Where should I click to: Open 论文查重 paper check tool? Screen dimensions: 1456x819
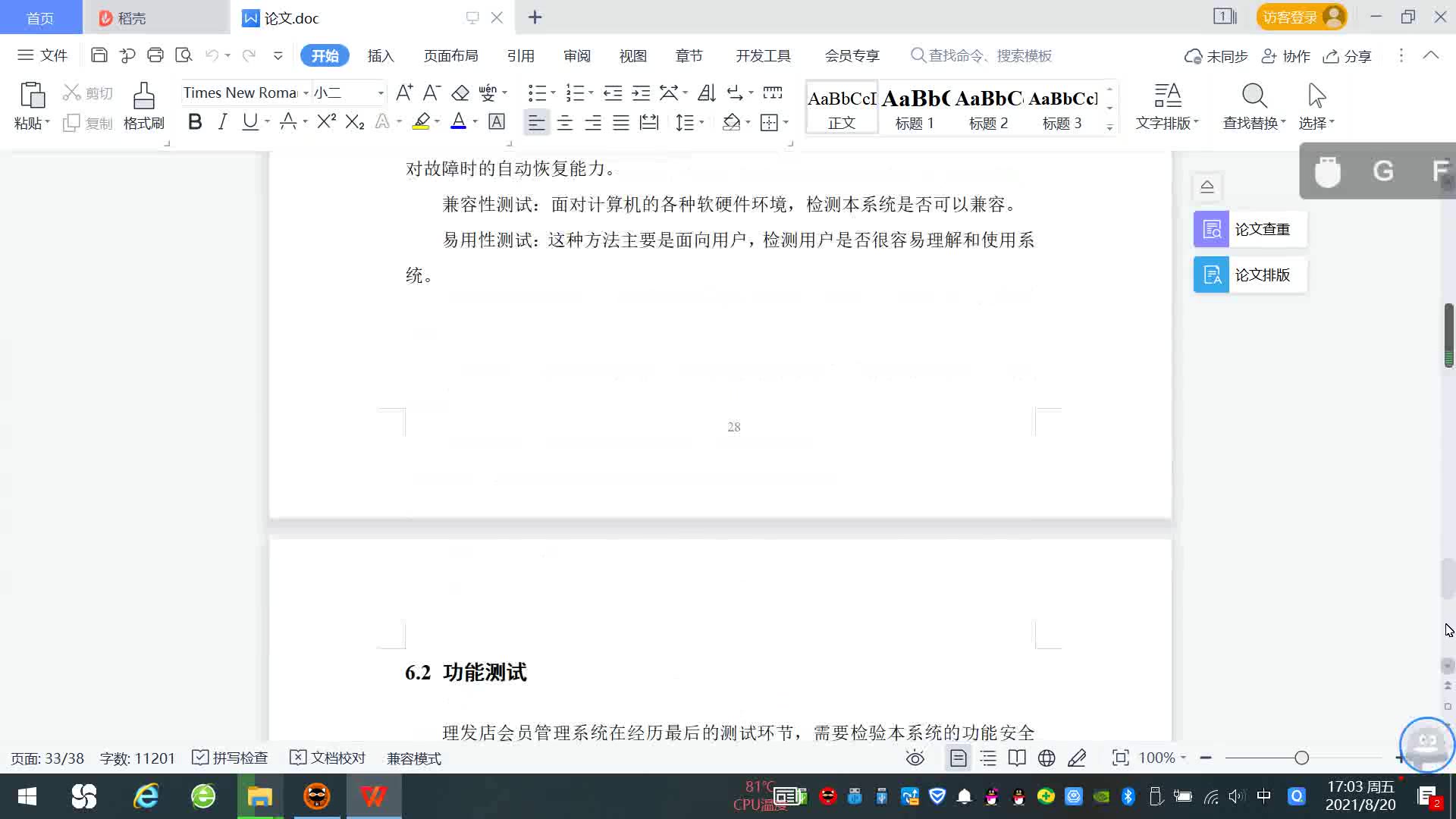point(1250,229)
